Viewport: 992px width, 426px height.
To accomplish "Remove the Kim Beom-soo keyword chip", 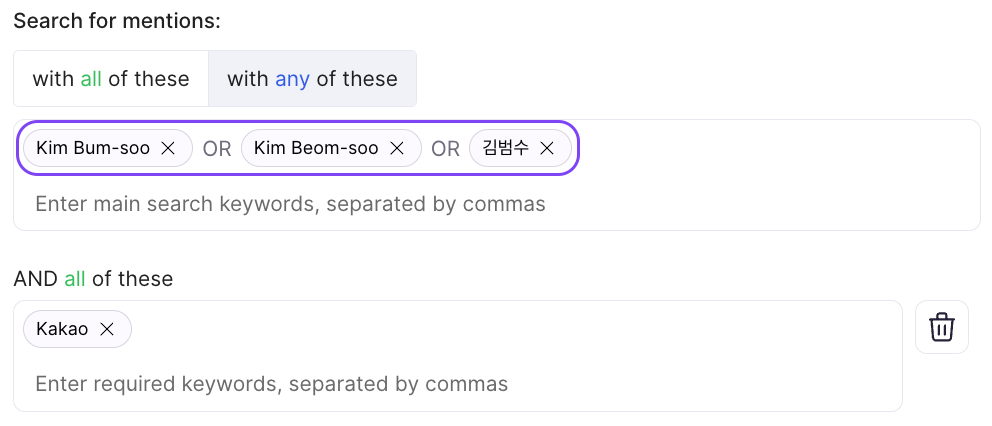I will [x=397, y=148].
